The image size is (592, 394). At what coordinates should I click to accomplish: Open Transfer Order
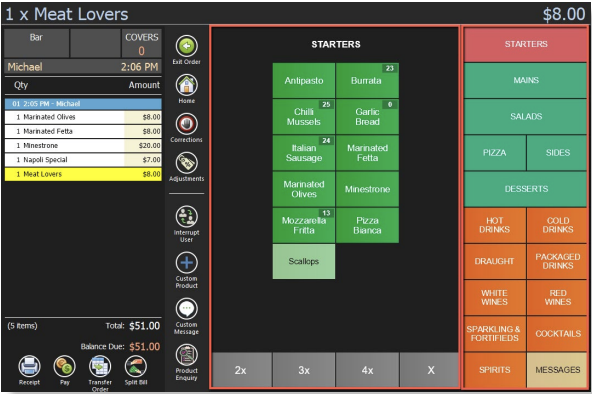point(100,366)
